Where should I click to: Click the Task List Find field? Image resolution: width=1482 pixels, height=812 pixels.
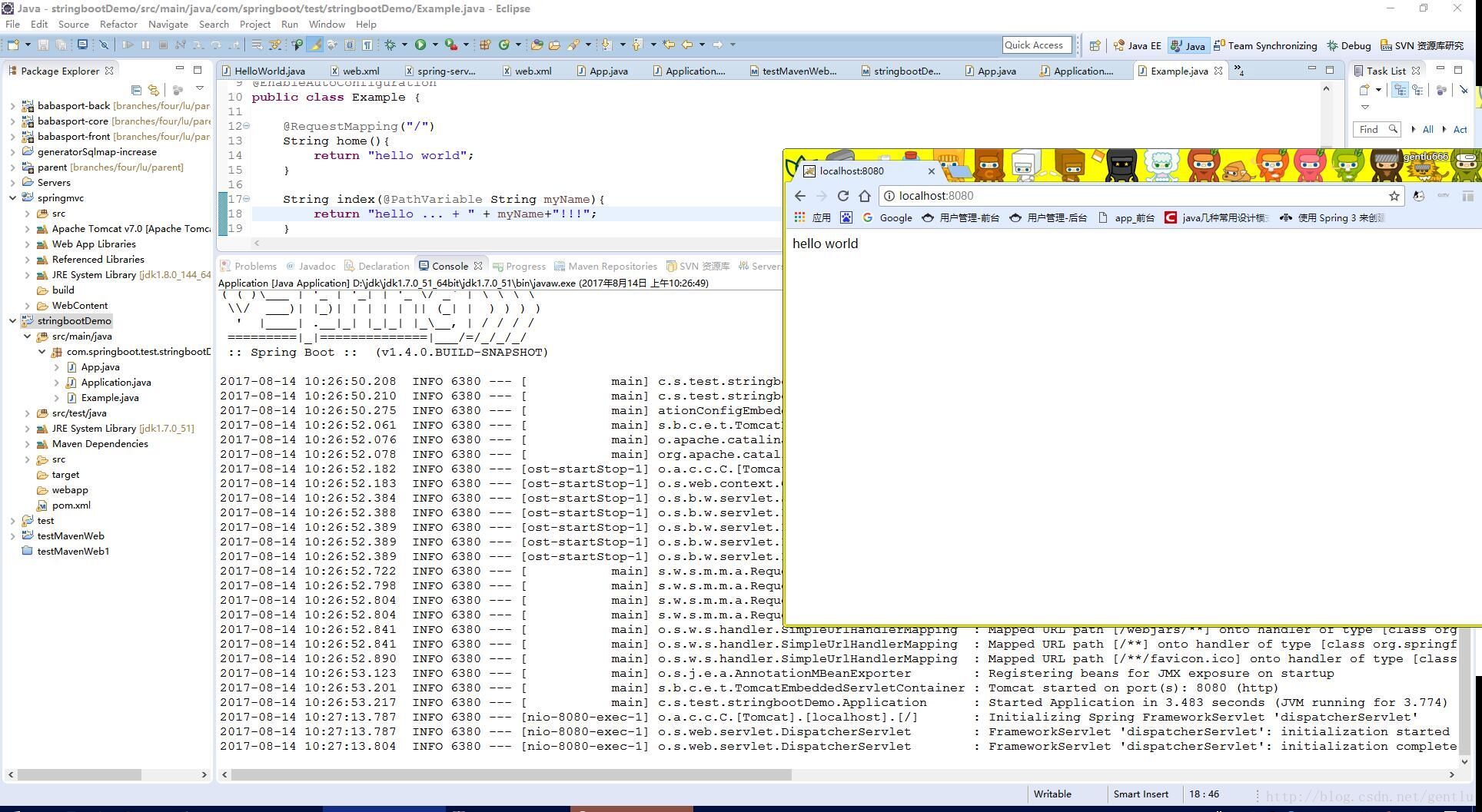(1377, 129)
